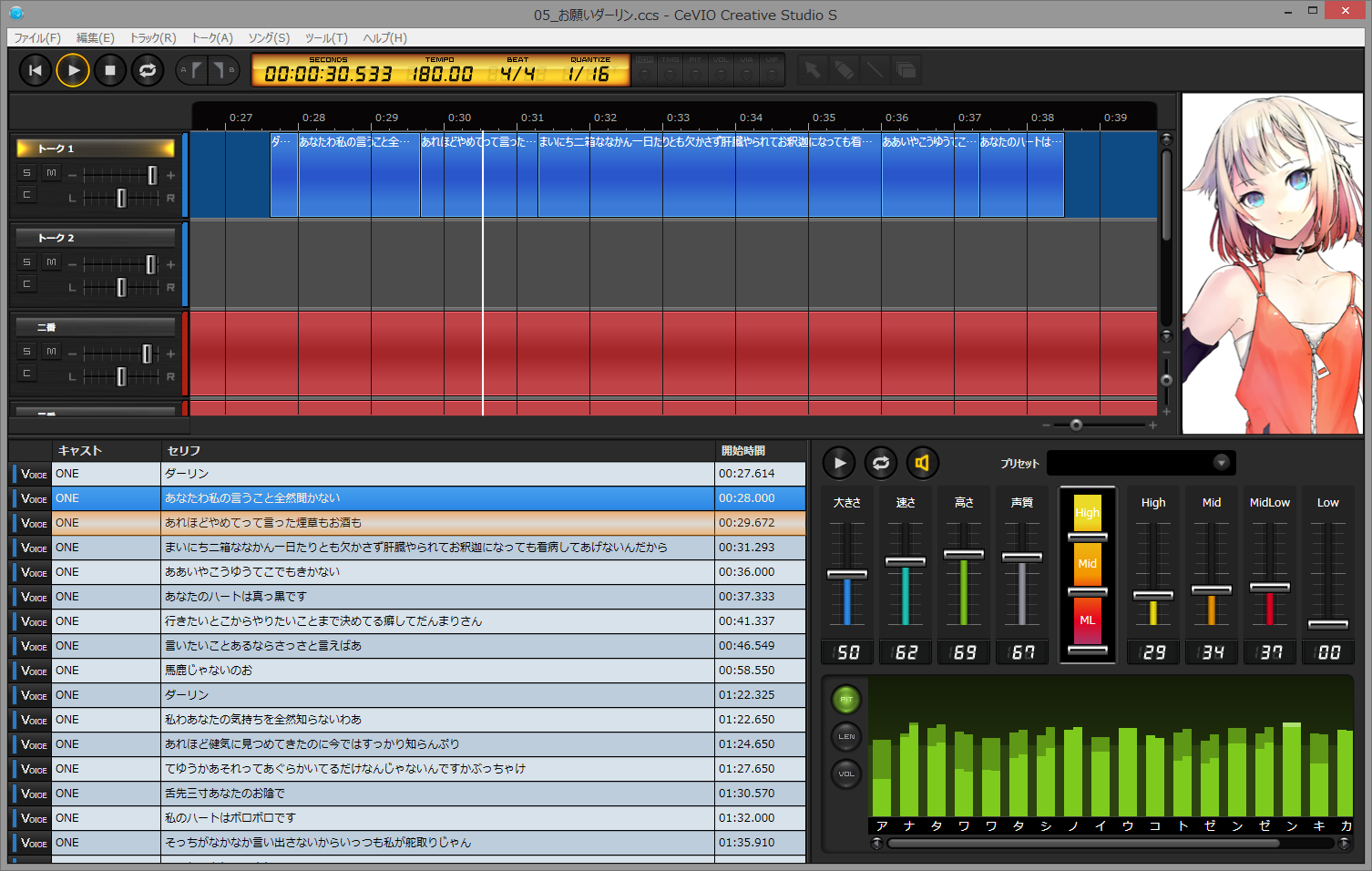The image size is (1372, 871).
Task: Select the pencil tool
Action: point(844,70)
